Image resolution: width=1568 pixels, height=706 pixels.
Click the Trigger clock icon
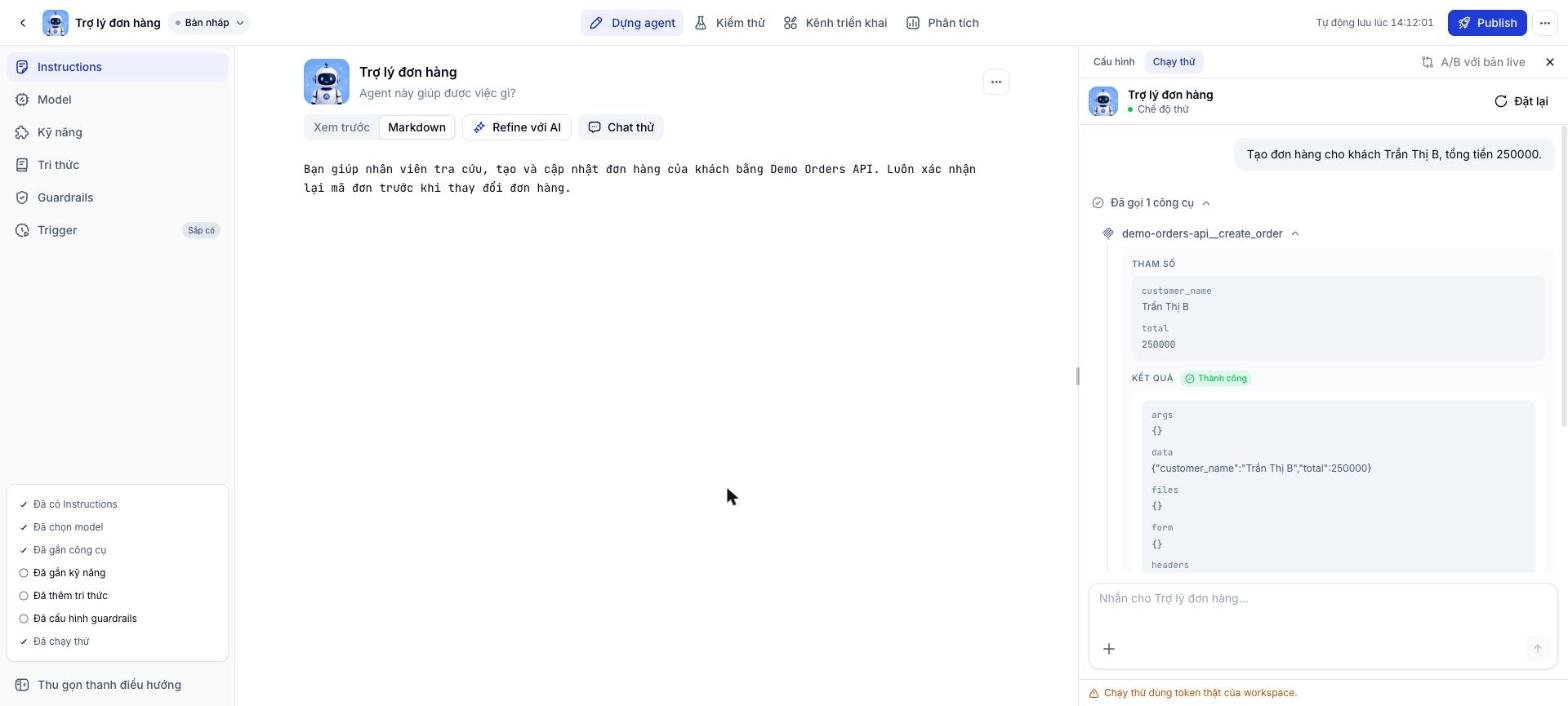[22, 230]
